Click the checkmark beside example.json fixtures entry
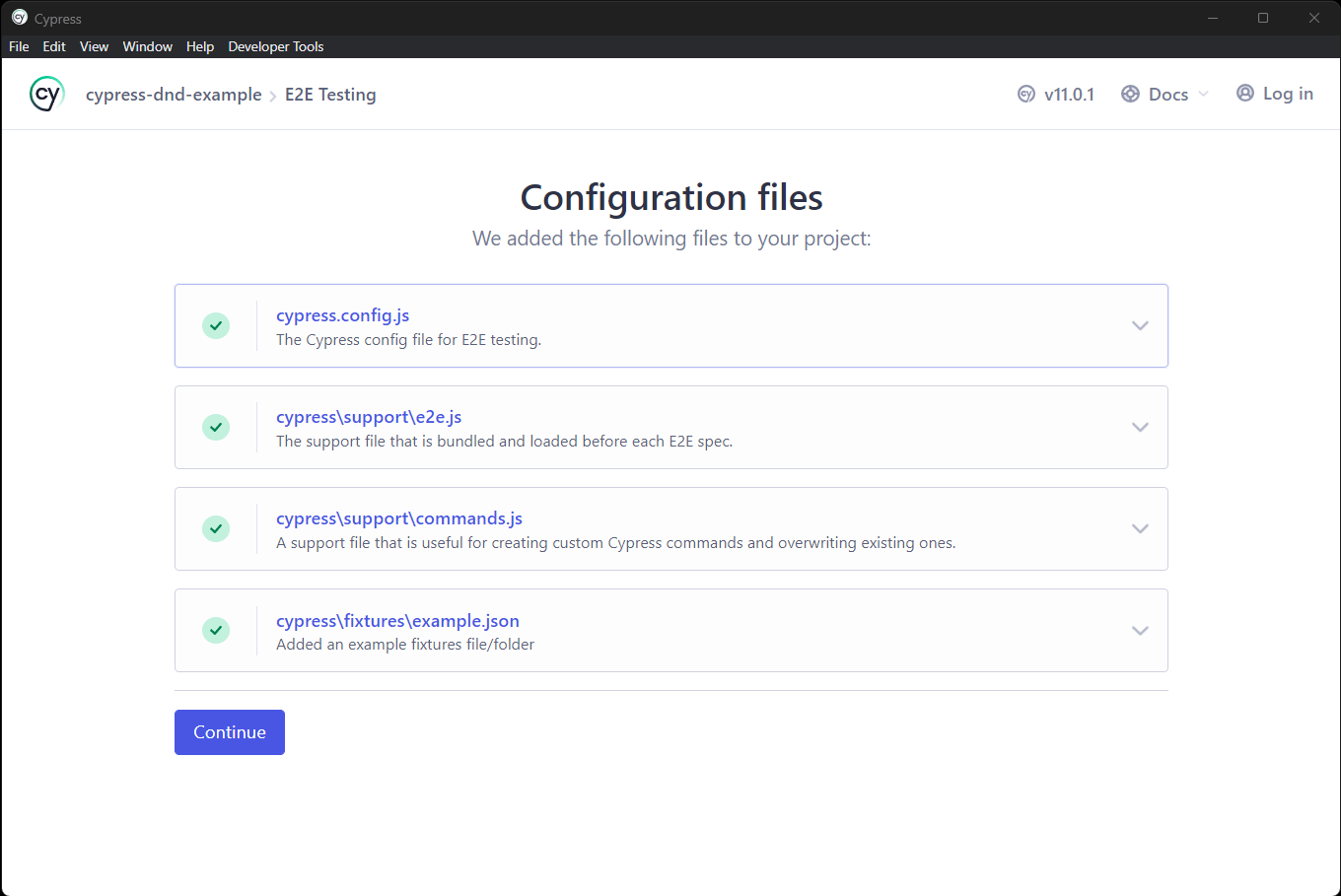Screen dimensions: 1341x896 click(216, 630)
